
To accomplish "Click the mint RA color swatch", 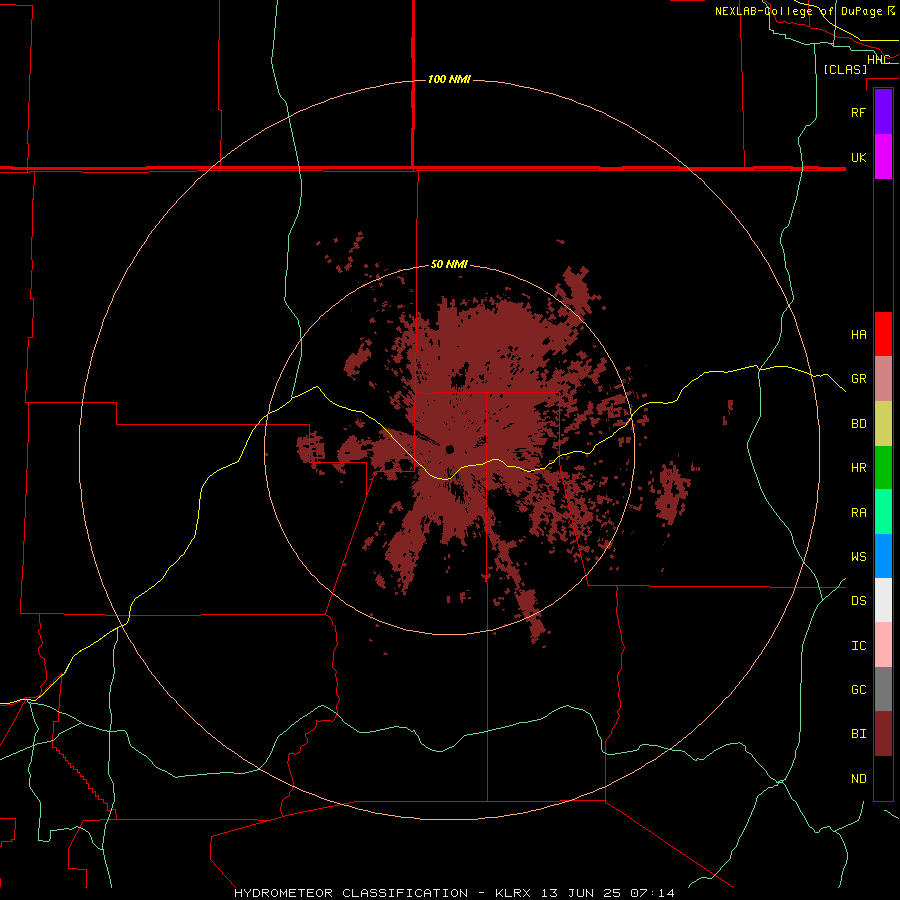I will pyautogui.click(x=883, y=512).
